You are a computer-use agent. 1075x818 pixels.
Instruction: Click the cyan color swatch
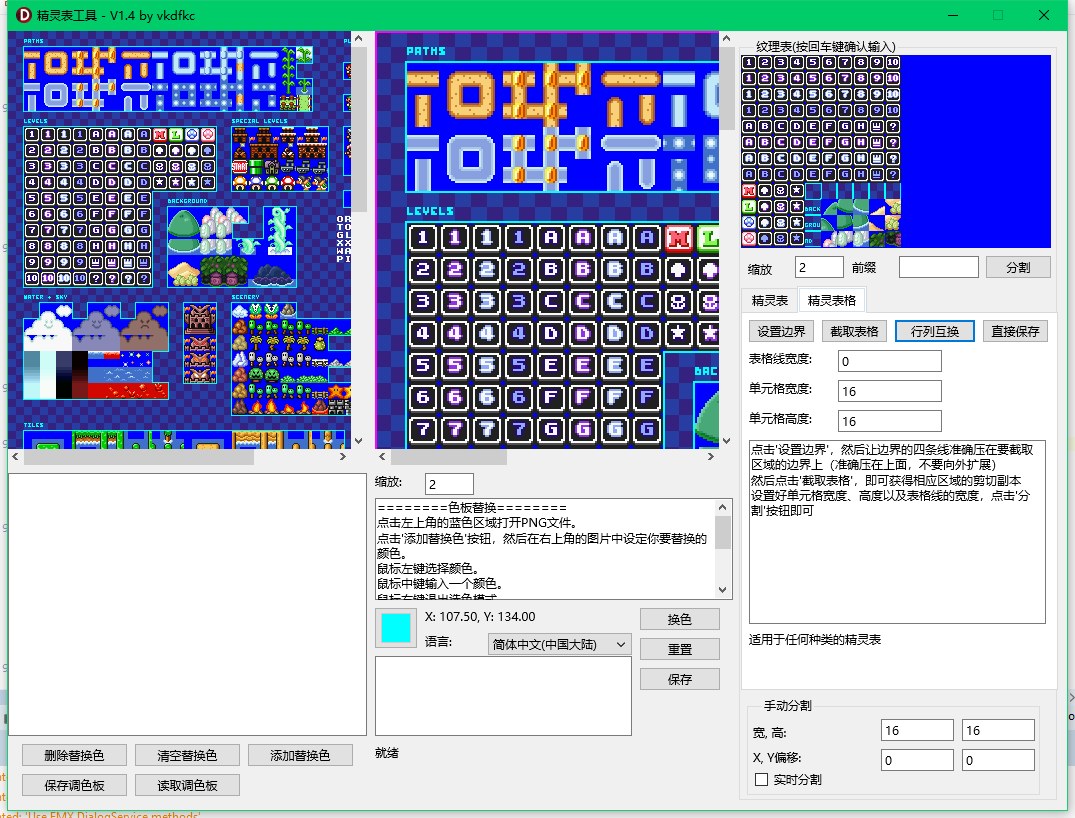[x=396, y=628]
